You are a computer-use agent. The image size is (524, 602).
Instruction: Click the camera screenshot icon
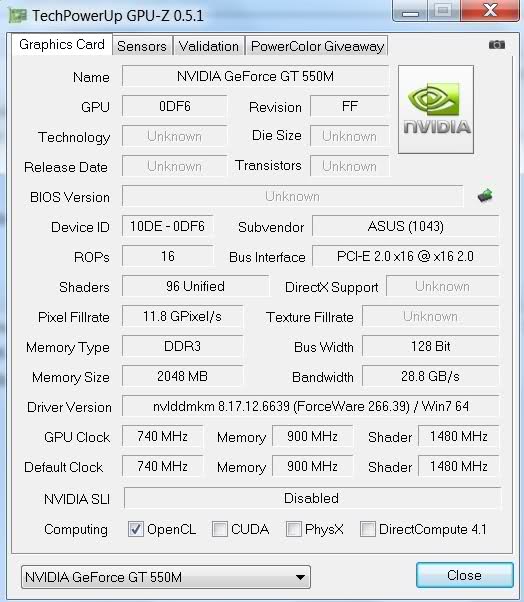tap(496, 45)
